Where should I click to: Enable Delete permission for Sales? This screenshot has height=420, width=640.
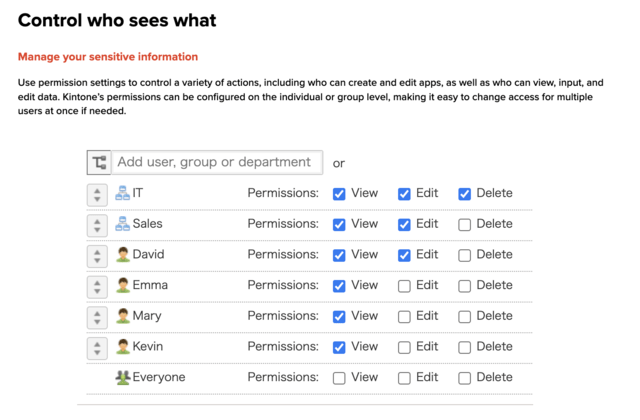(464, 224)
